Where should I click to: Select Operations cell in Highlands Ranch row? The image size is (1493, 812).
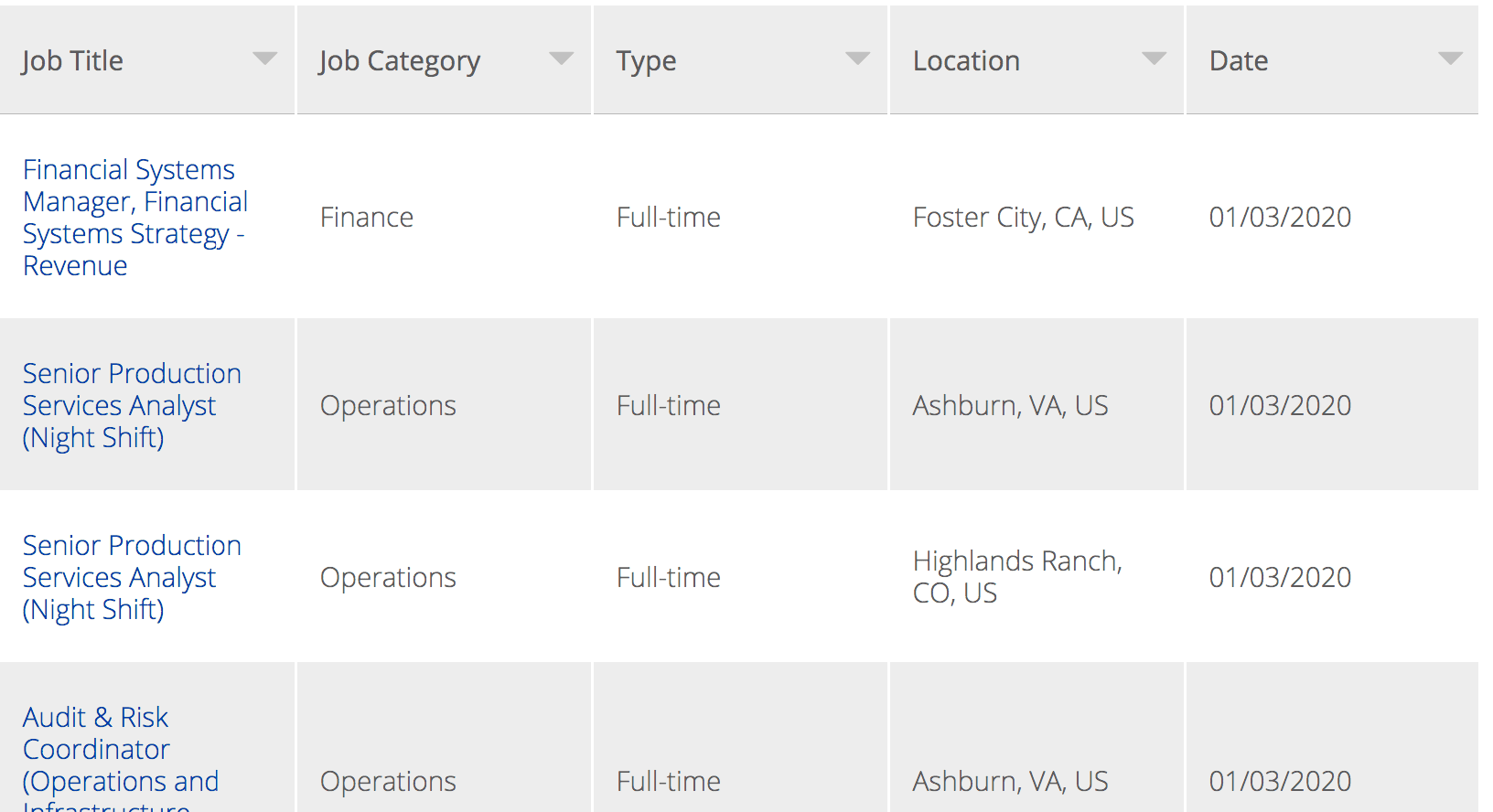pyautogui.click(x=388, y=578)
